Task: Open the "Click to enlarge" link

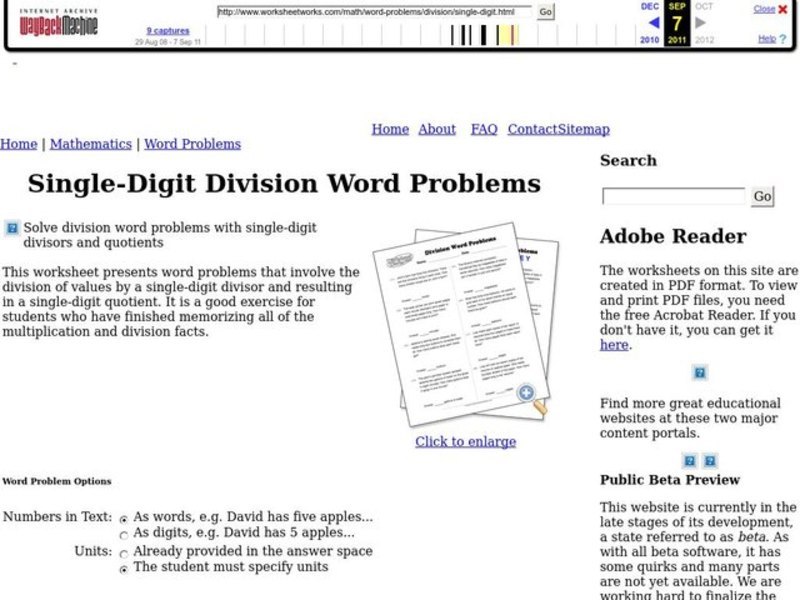Action: (466, 442)
